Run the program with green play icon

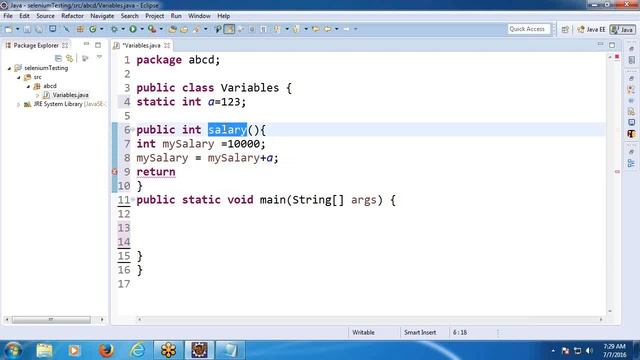point(133,29)
